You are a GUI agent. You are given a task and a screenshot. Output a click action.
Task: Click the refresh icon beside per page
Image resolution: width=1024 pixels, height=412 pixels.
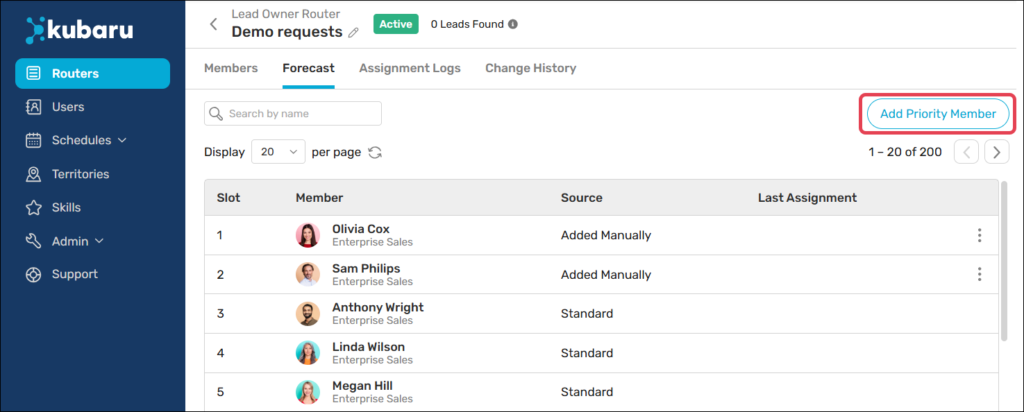[375, 153]
